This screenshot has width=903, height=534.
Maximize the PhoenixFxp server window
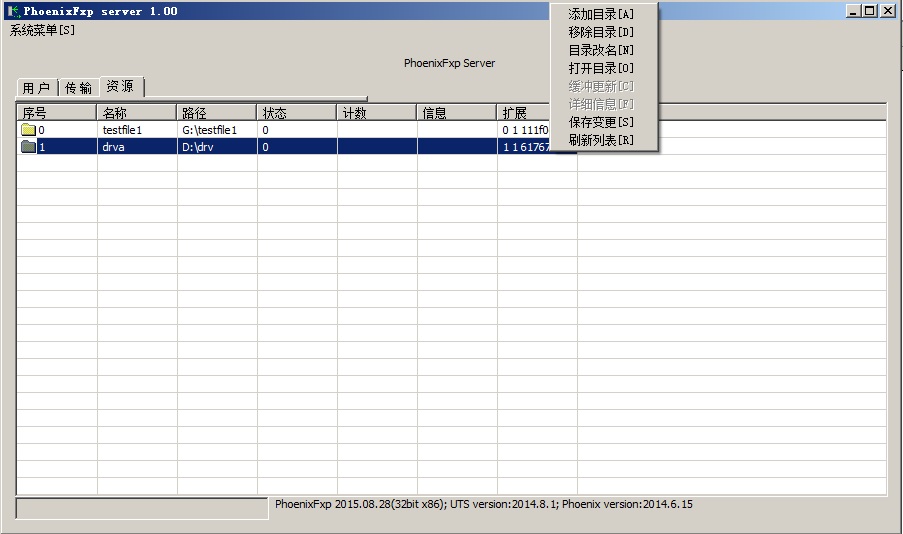coord(870,11)
